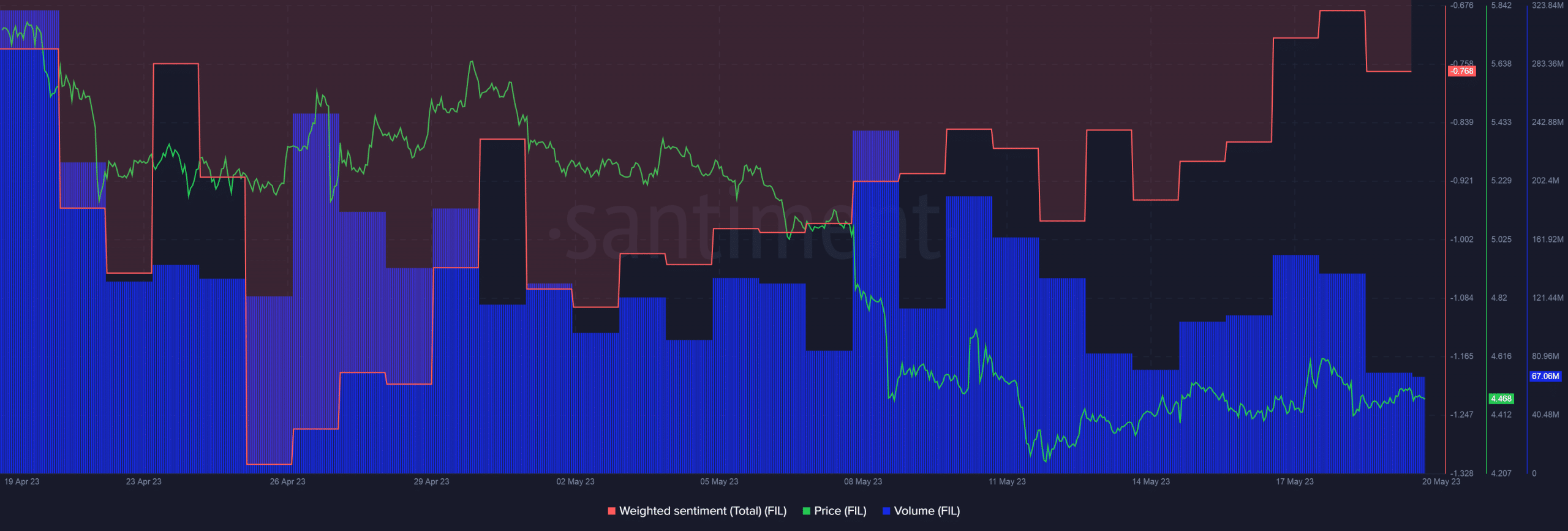Click the -0.921 sentiment axis value
The image size is (1568, 531).
(1462, 181)
